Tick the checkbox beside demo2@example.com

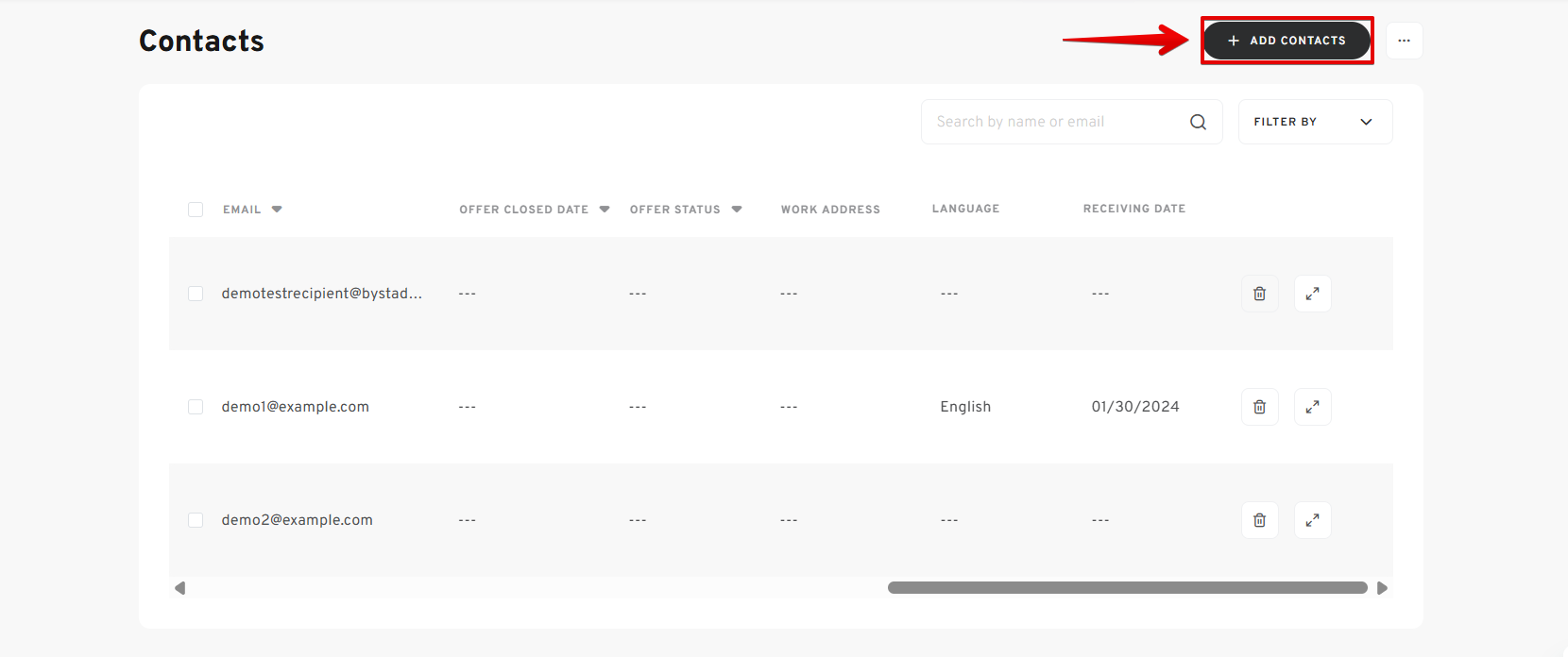196,520
